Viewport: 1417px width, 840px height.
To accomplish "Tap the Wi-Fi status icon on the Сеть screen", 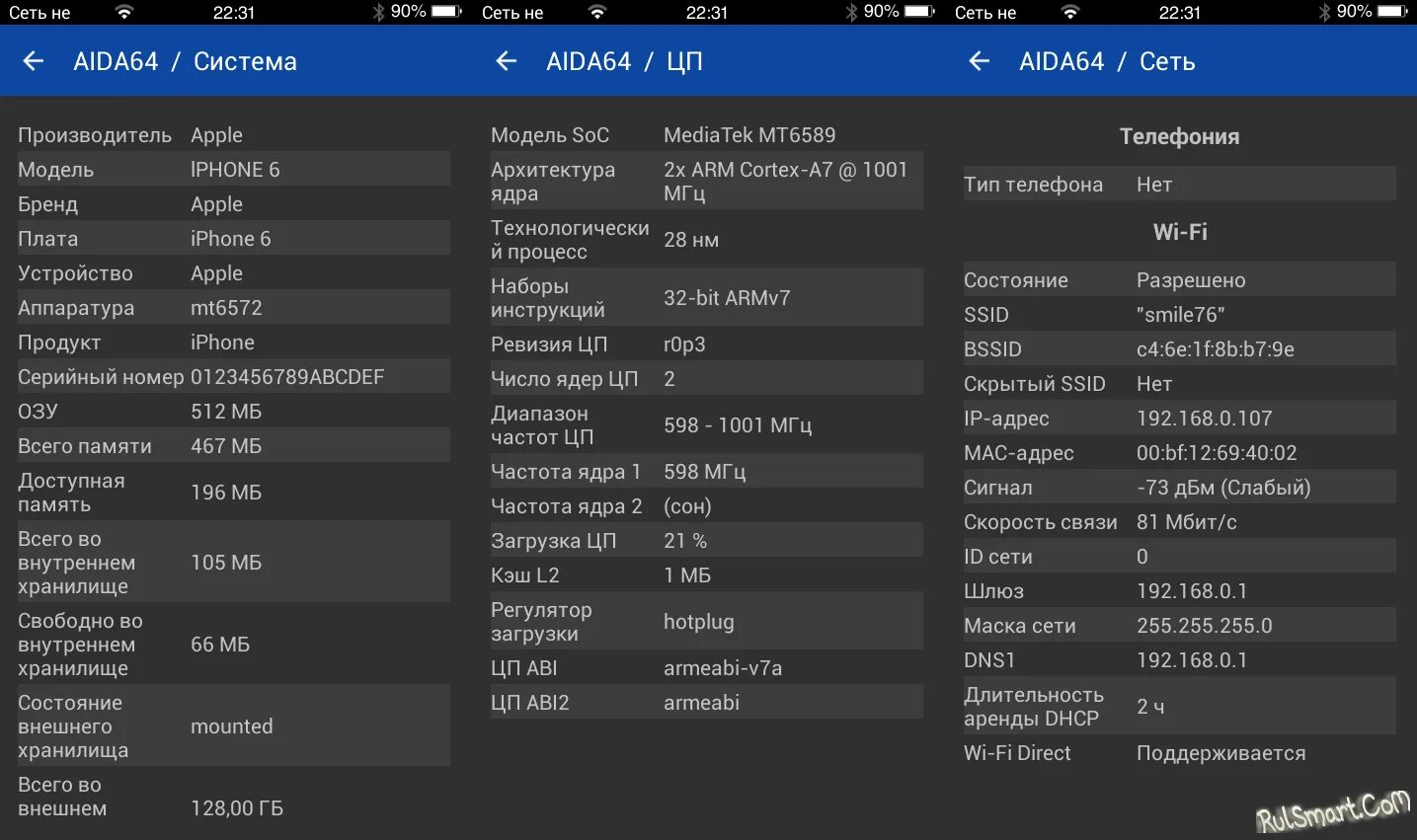I will (1069, 12).
